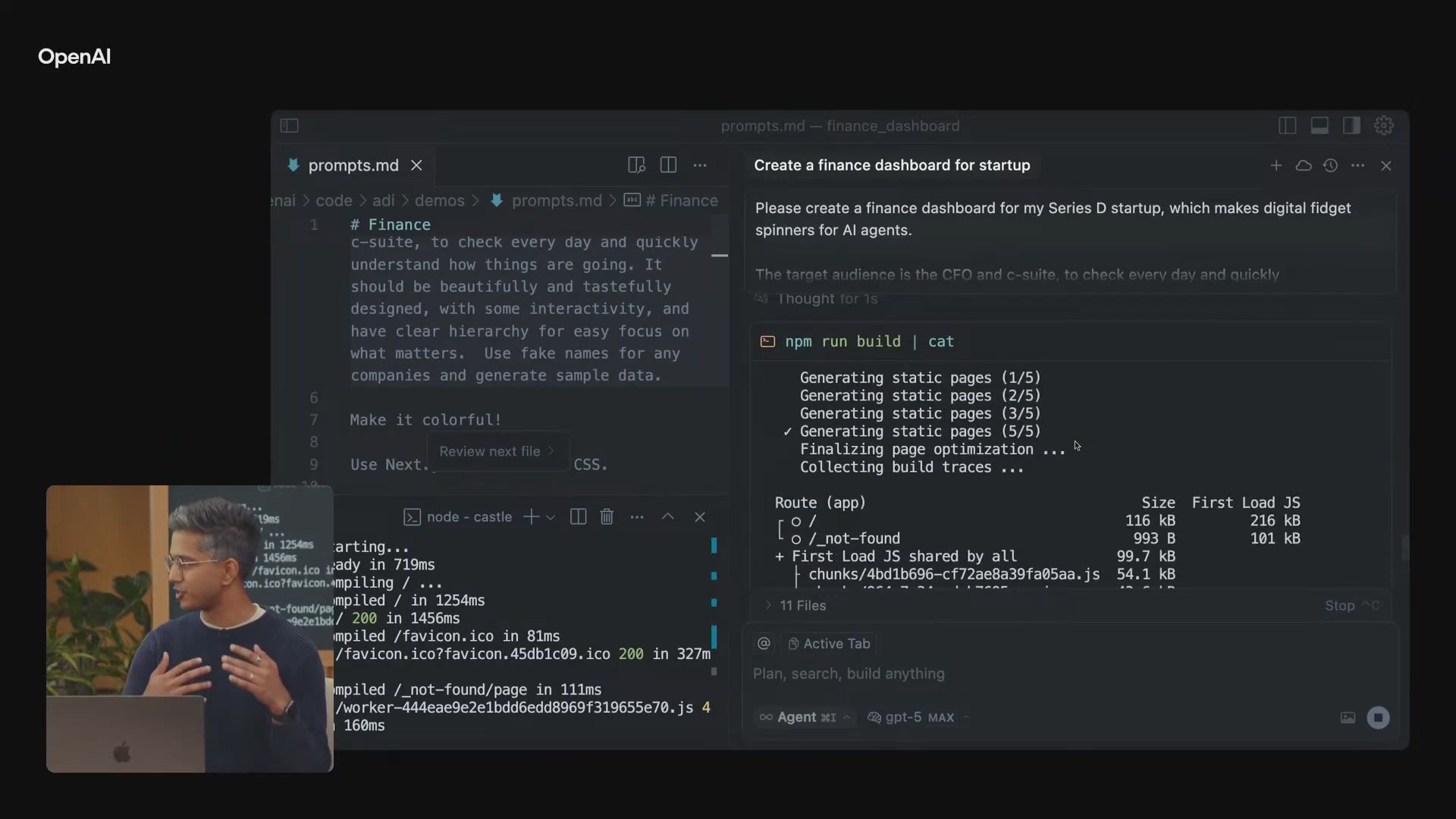Stop generation with the round stop button

[1378, 717]
